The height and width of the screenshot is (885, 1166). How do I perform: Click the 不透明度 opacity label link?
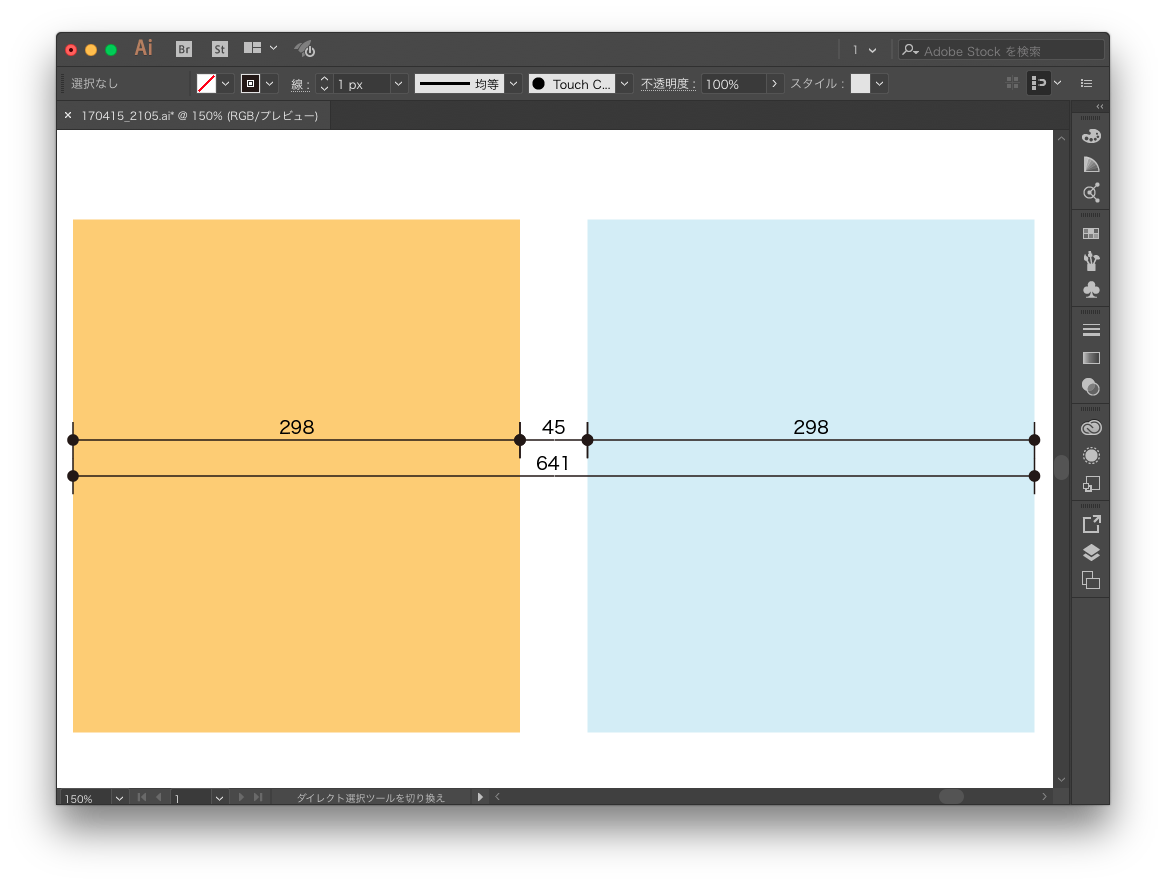668,84
